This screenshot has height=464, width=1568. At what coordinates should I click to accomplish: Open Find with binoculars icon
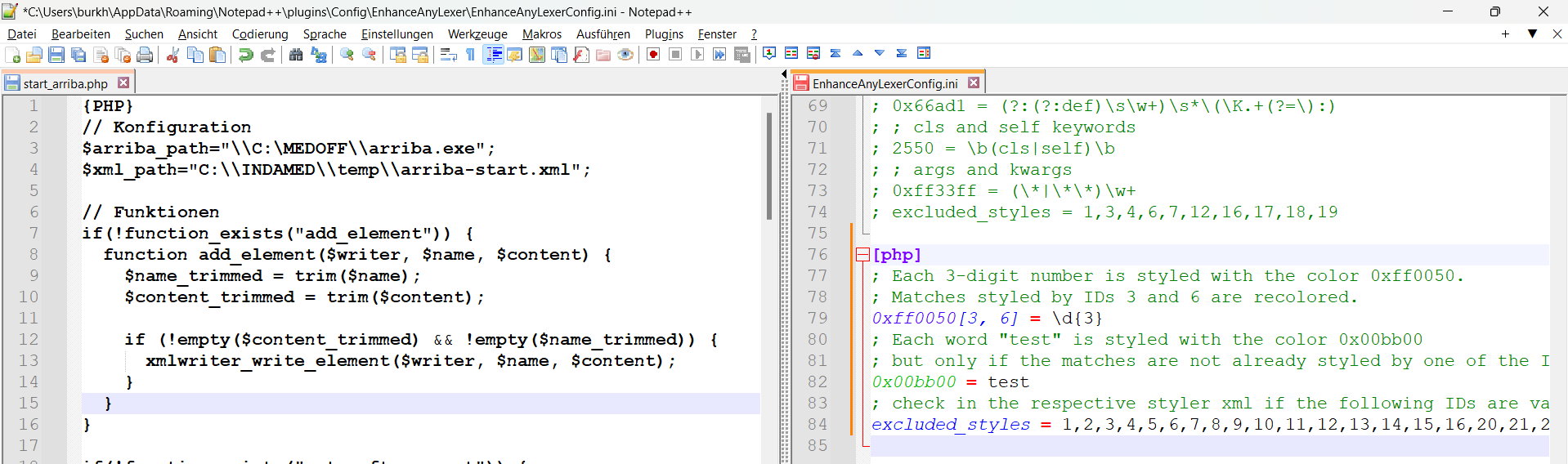point(296,55)
